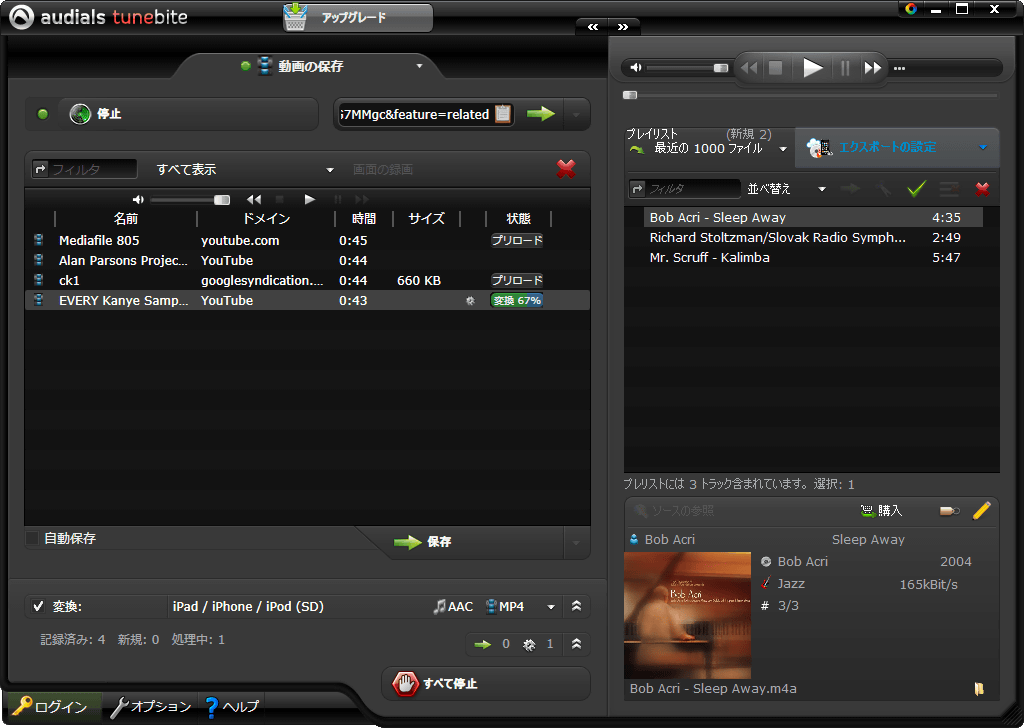Sort the video list by ドメイン column
This screenshot has width=1024, height=728.
266,219
